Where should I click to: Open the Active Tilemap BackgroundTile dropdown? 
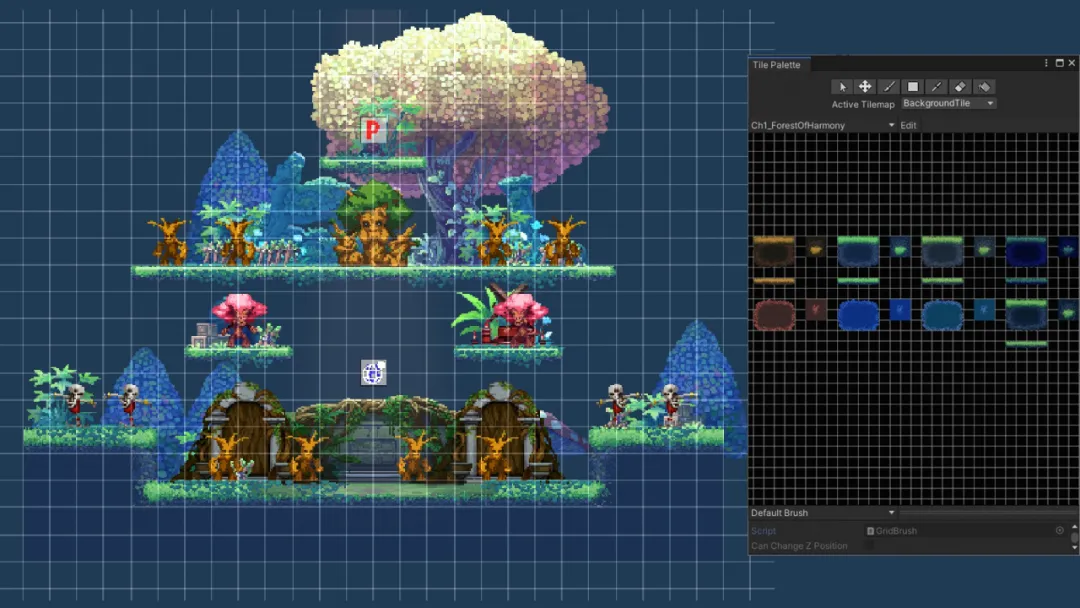948,102
